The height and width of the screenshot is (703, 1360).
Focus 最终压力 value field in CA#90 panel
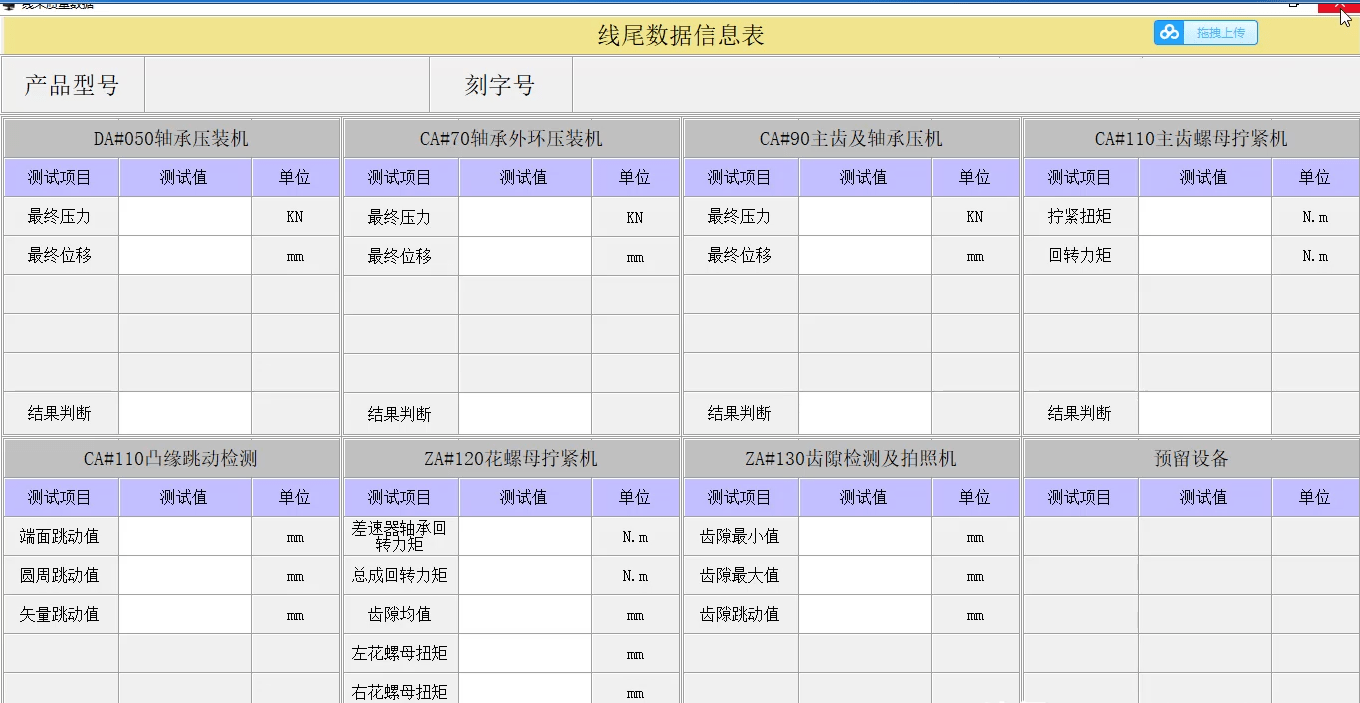(865, 216)
